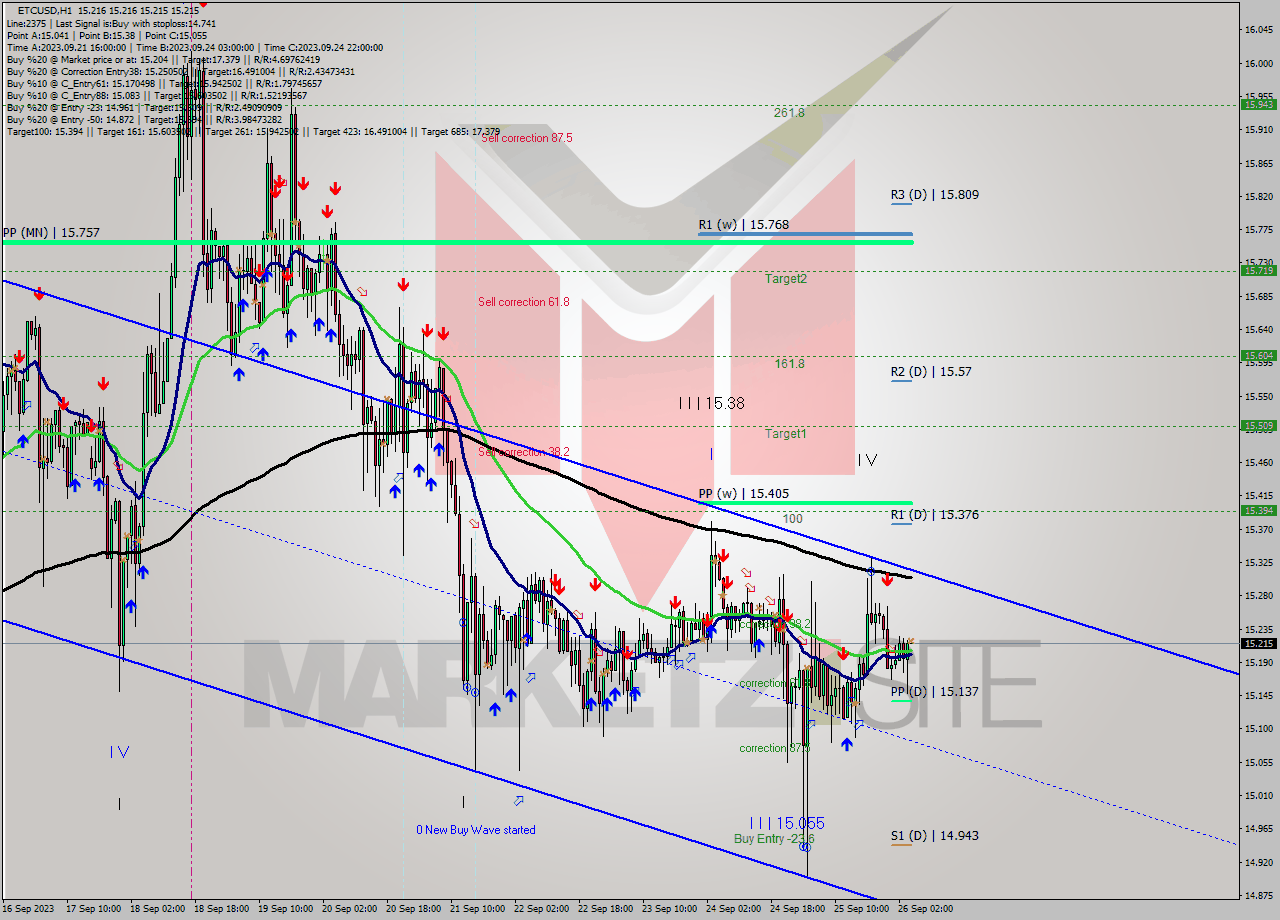Click the 'PP (MN) | 15.757' pivot label

[x=50, y=232]
